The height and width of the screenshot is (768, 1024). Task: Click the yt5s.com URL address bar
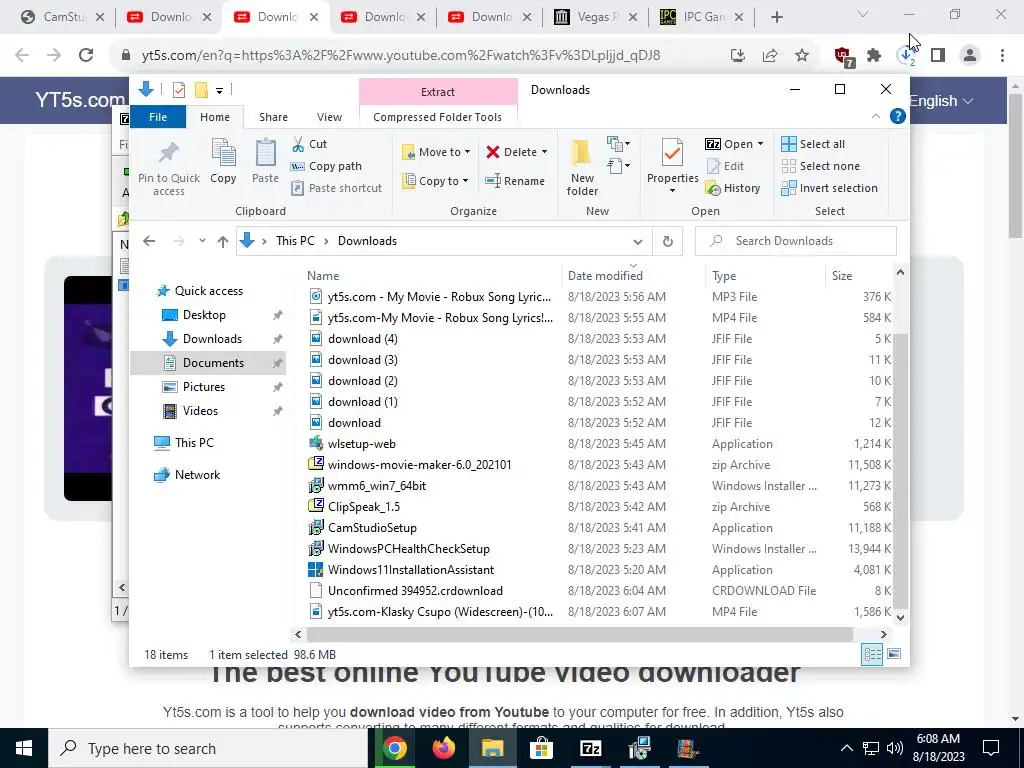pos(400,56)
